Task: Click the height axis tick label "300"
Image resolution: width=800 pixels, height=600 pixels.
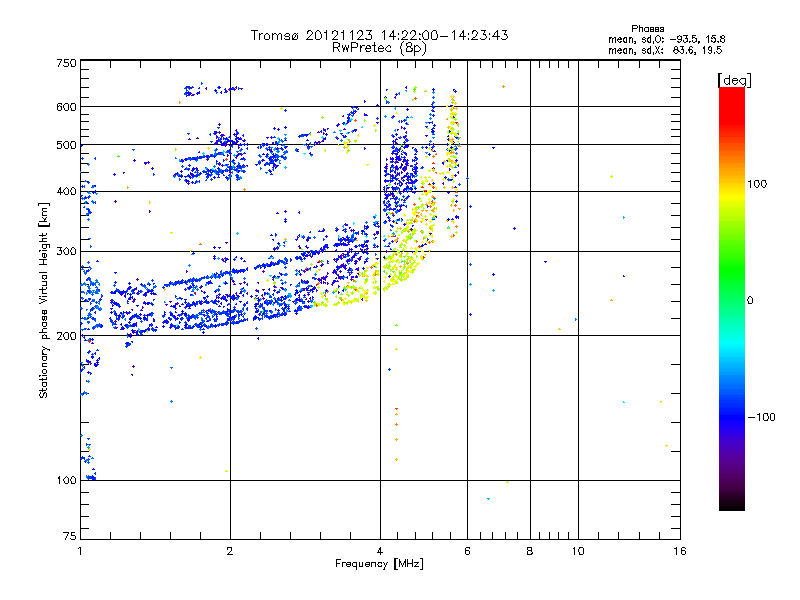Action: [x=66, y=252]
